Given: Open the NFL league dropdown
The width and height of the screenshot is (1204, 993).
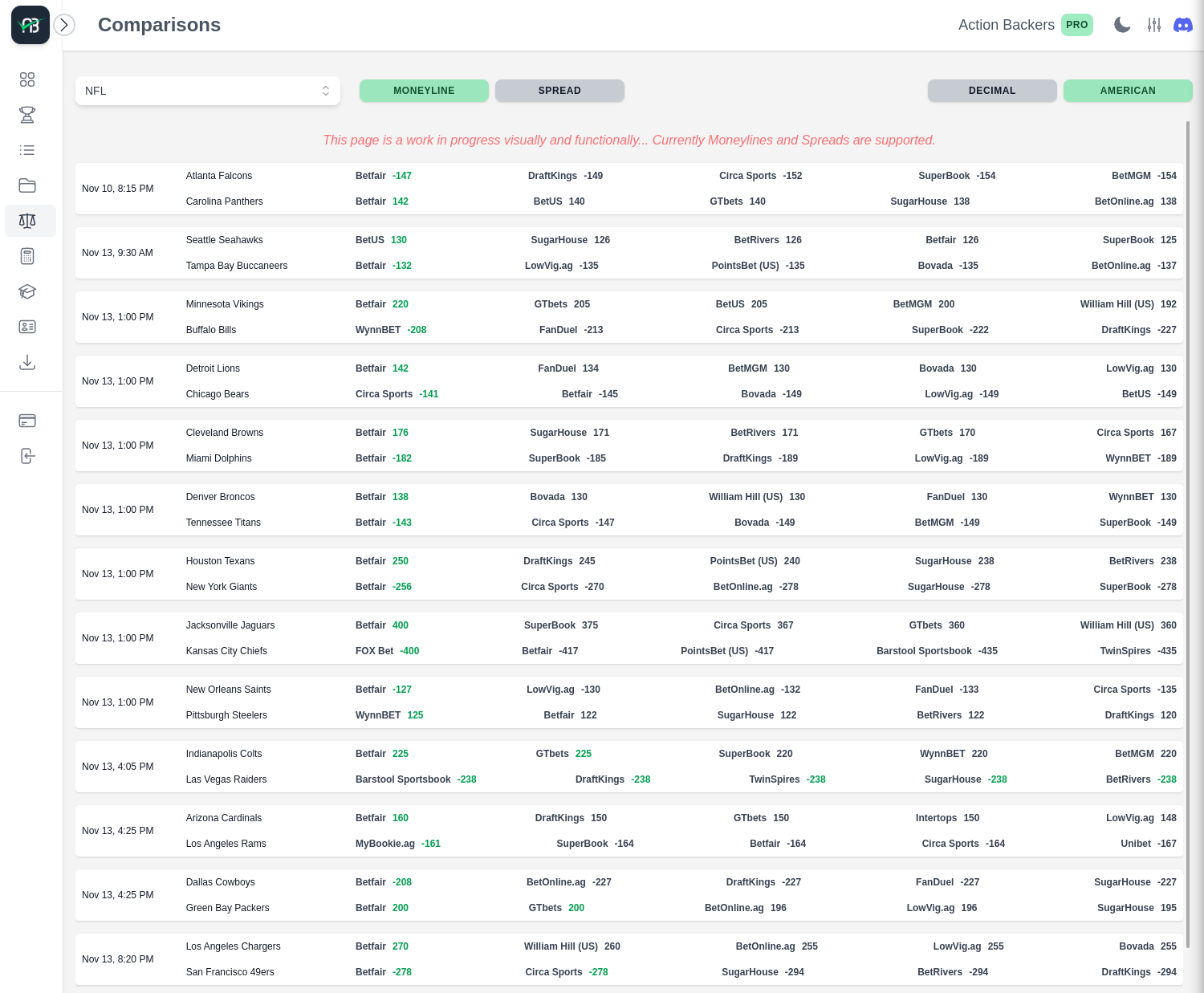Looking at the screenshot, I should point(208,91).
